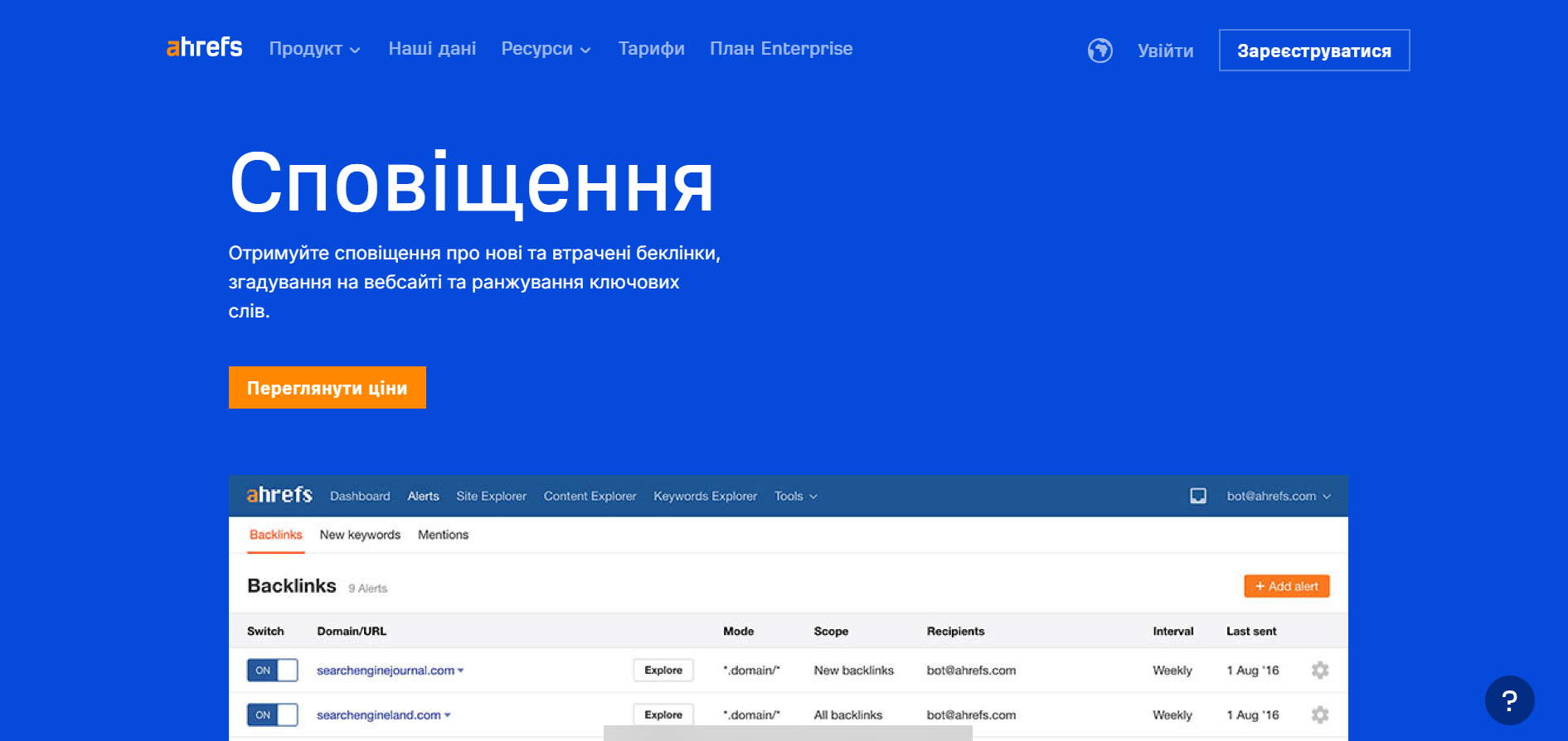Go to Тарифи in navigation

651,49
